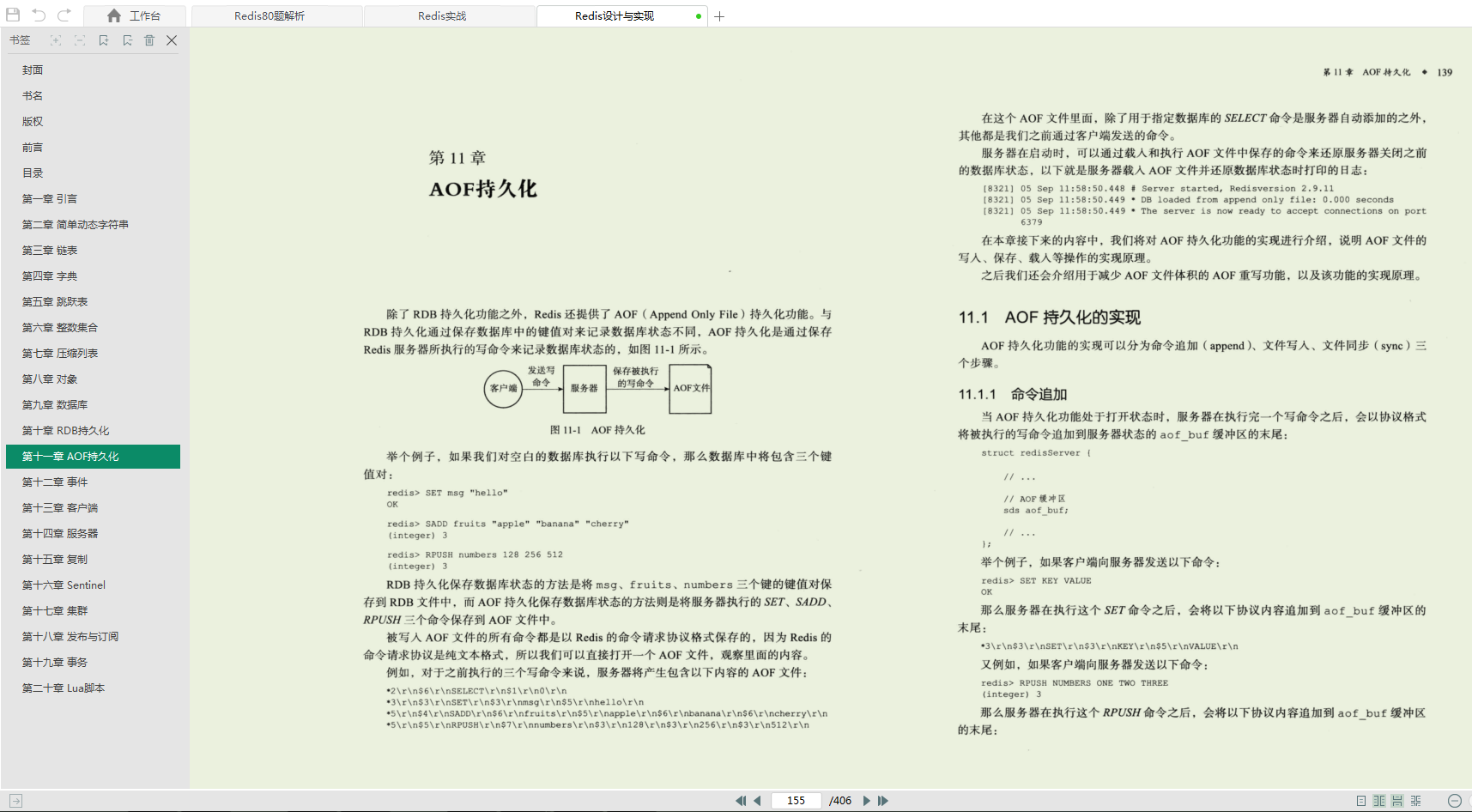Screen dimensions: 1472x812
Task: Switch to two-page continuous view icon
Action: 1416,801
